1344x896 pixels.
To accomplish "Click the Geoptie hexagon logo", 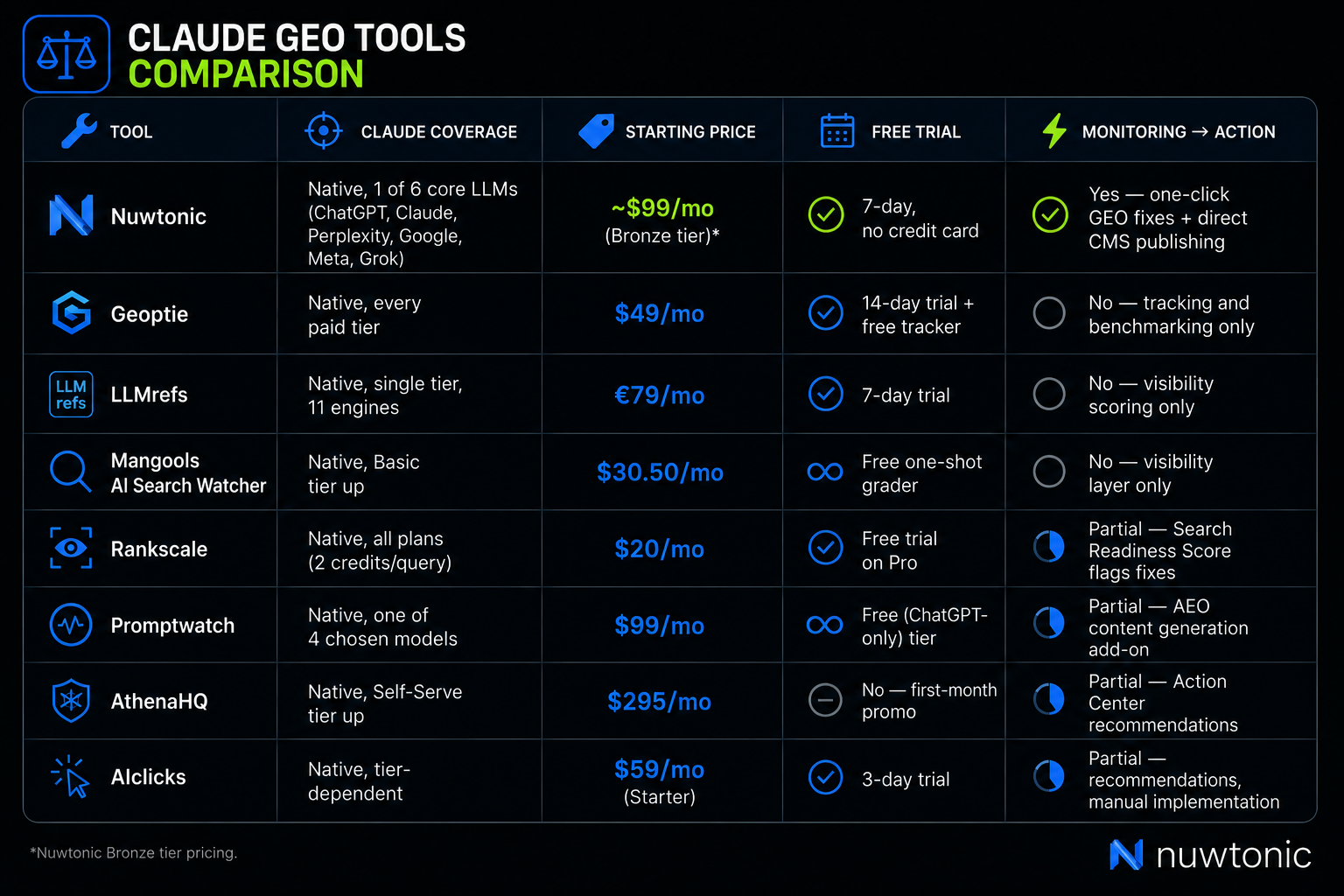I will point(71,313).
